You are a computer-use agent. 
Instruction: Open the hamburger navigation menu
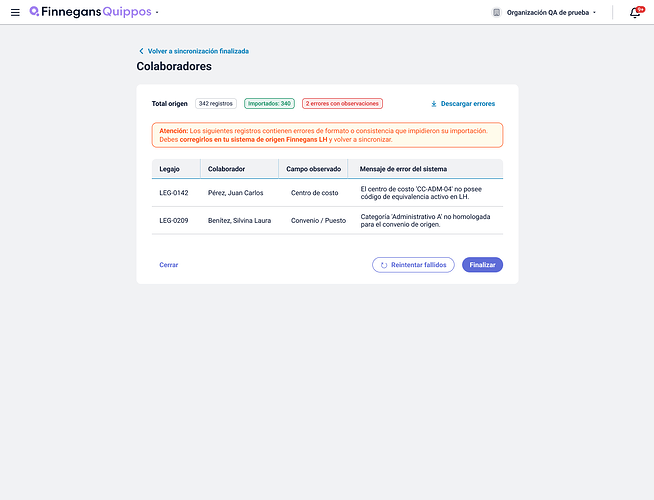coord(15,13)
